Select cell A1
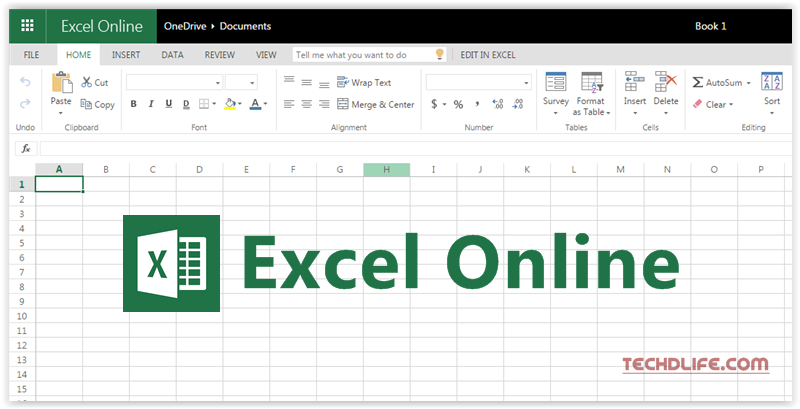Image resolution: width=800 pixels, height=409 pixels. click(x=59, y=184)
